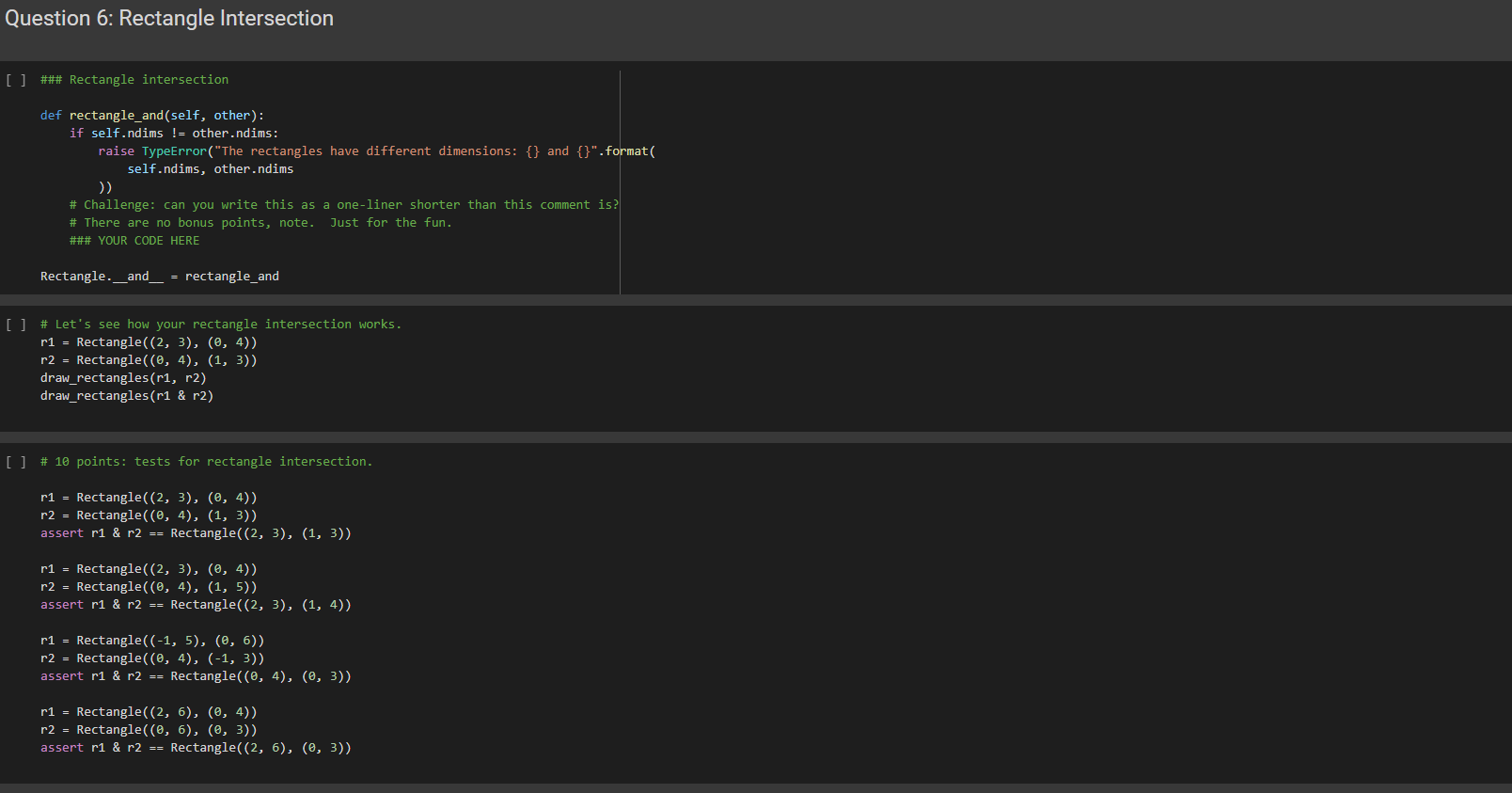Click the '# Challenge: can you write' comment

click(344, 205)
